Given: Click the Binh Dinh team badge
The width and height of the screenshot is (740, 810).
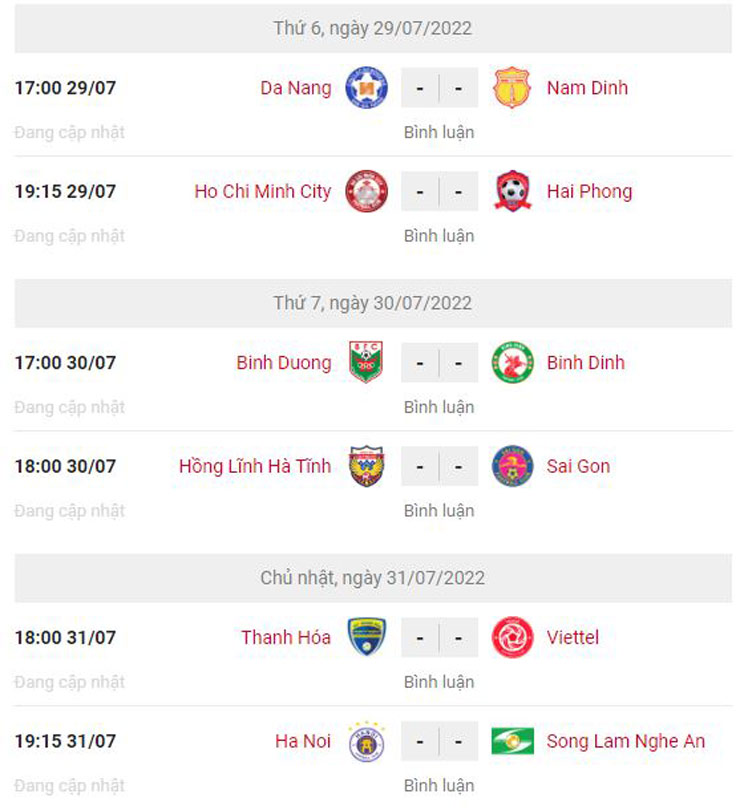Looking at the screenshot, I should pyautogui.click(x=513, y=363).
